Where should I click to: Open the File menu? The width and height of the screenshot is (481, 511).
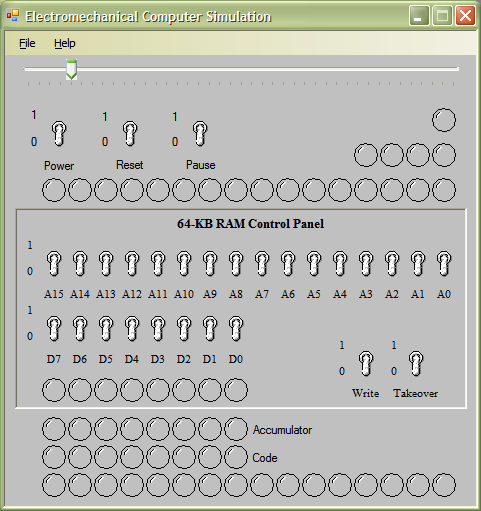tap(27, 43)
